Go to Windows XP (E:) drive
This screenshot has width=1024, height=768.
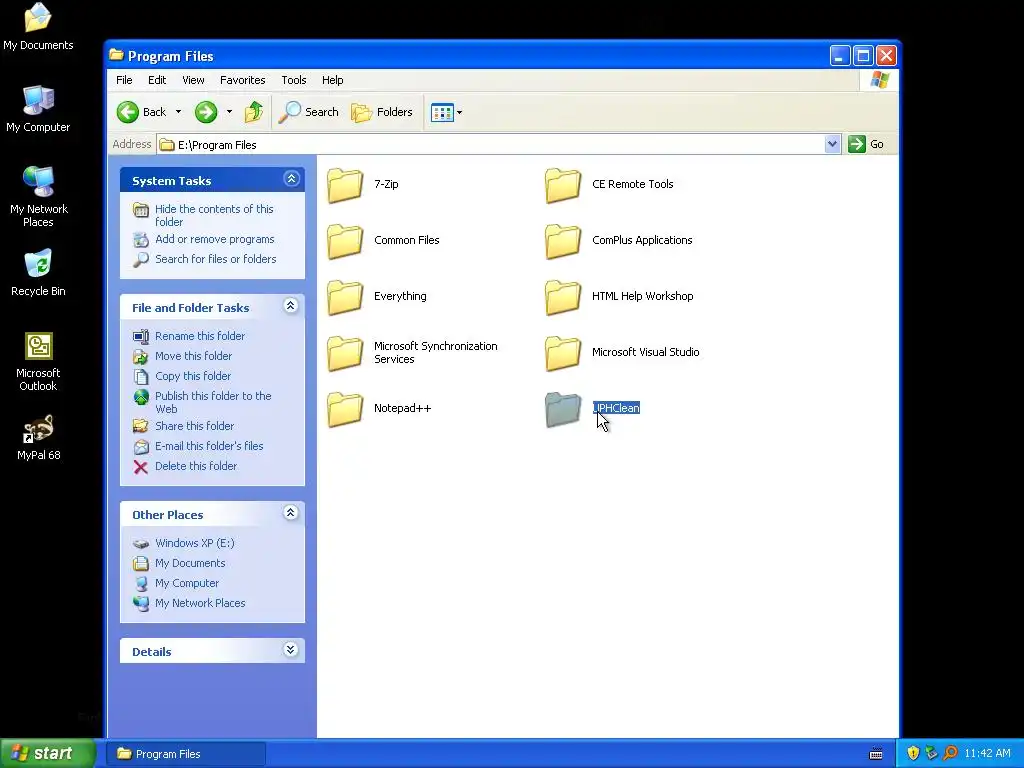click(x=195, y=543)
